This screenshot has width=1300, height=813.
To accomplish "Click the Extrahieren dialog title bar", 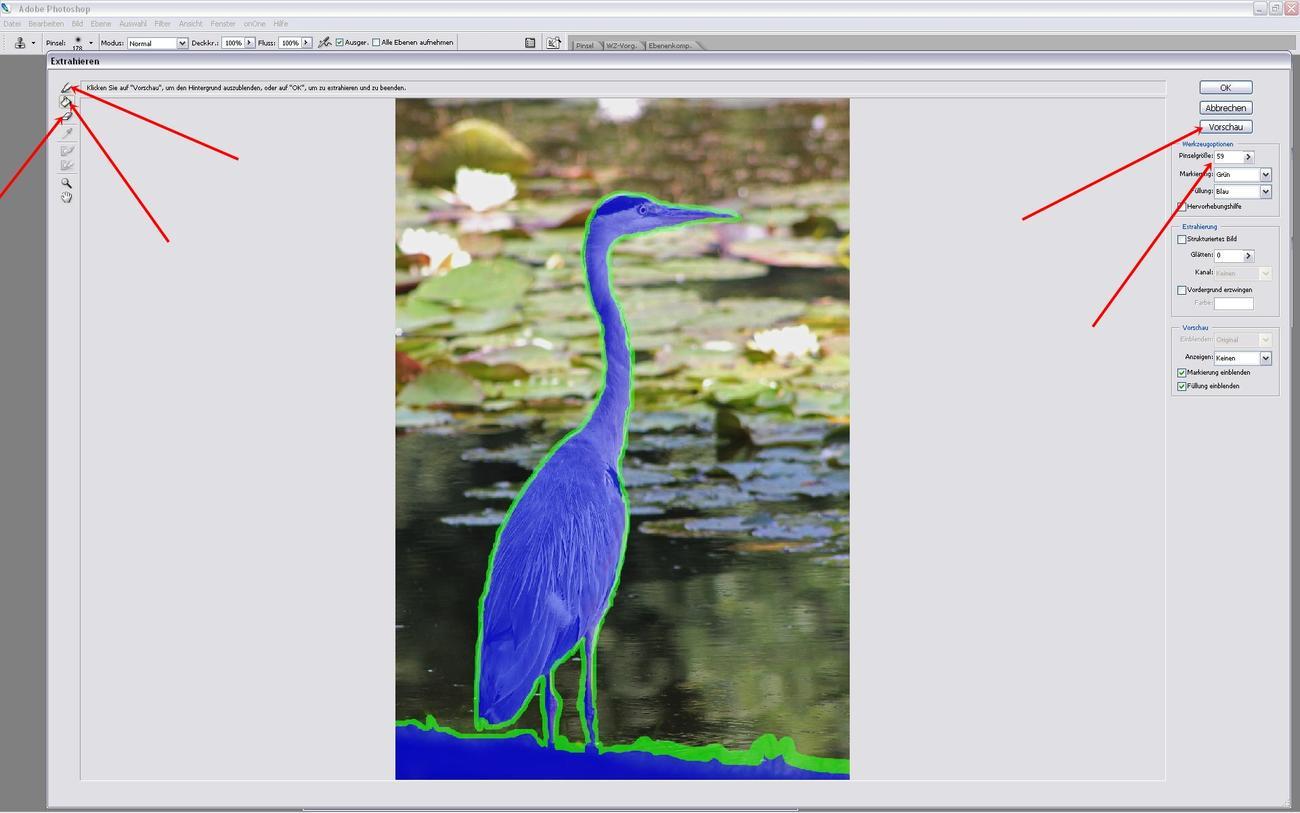I will (668, 62).
